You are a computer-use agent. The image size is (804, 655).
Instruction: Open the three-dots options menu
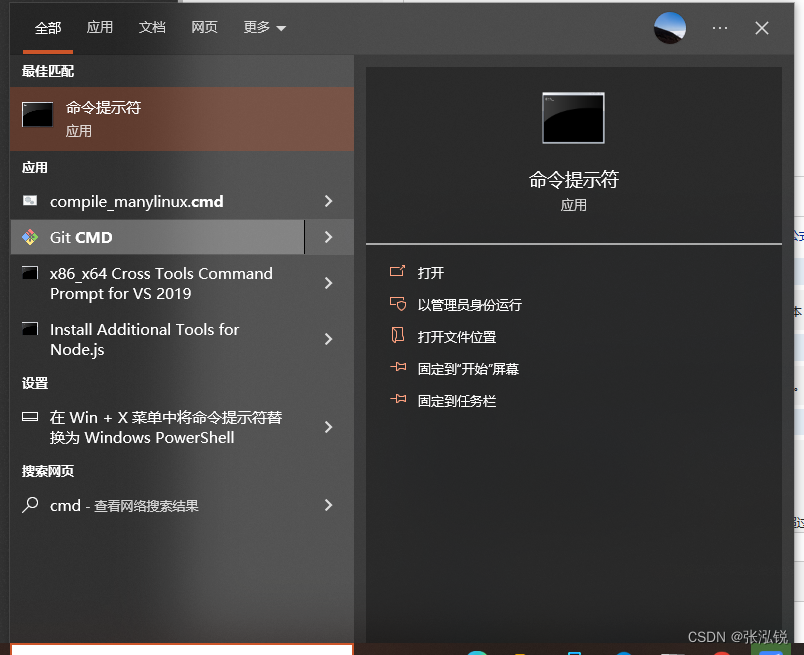[720, 28]
